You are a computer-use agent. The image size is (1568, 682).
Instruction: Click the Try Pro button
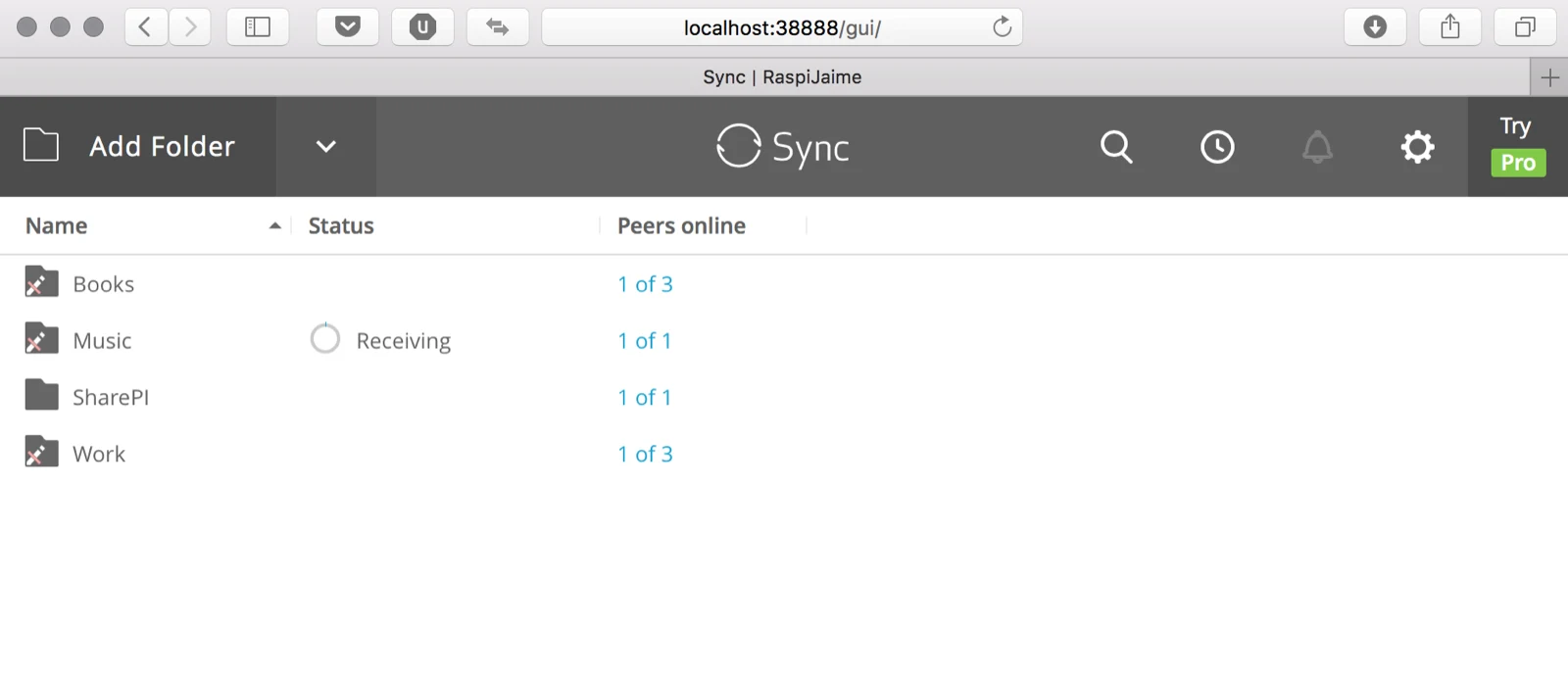pos(1517,147)
